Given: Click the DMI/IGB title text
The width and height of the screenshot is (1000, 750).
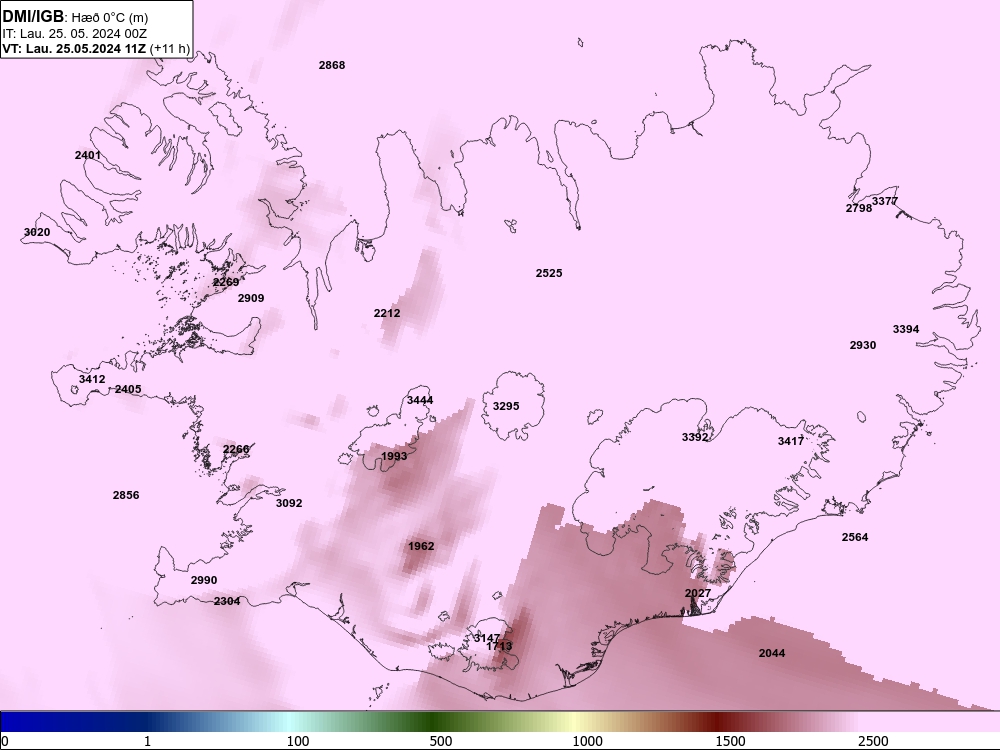Looking at the screenshot, I should pyautogui.click(x=33, y=16).
